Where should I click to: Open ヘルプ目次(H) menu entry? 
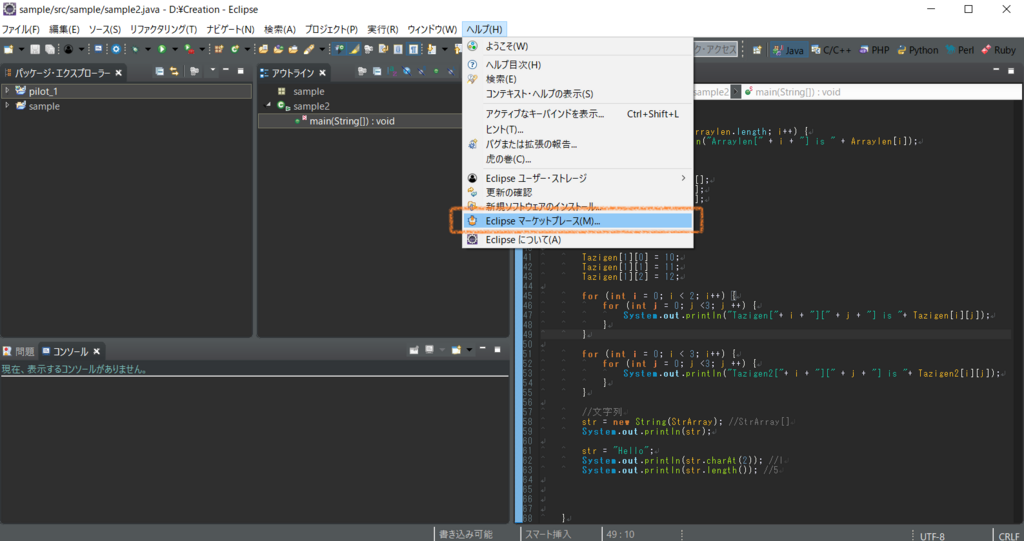(x=578, y=65)
